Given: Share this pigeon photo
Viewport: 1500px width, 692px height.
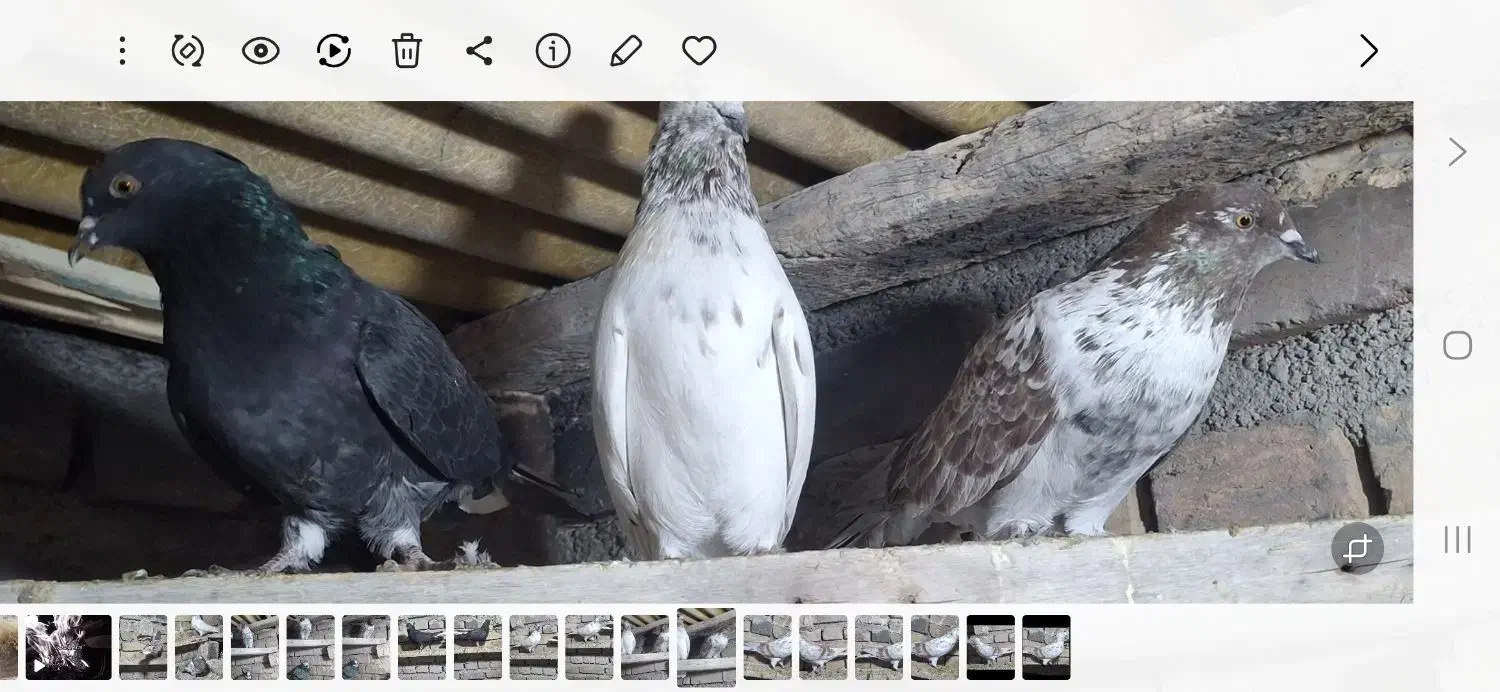Looking at the screenshot, I should pos(480,51).
